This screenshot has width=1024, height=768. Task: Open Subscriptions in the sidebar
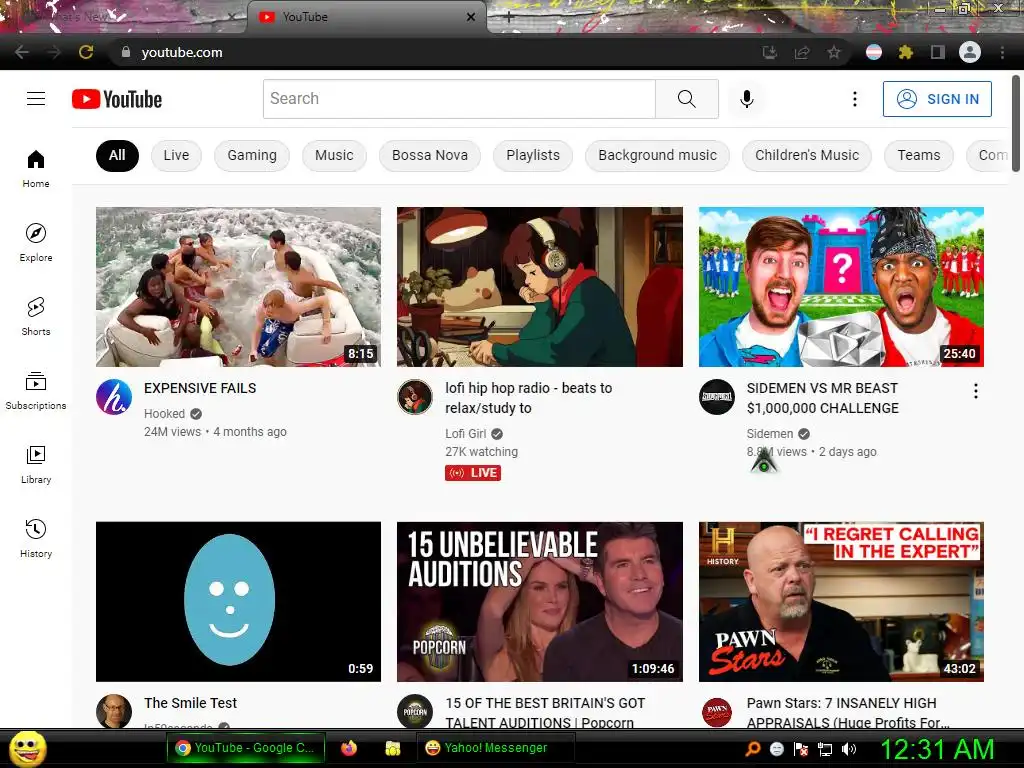[x=36, y=390]
